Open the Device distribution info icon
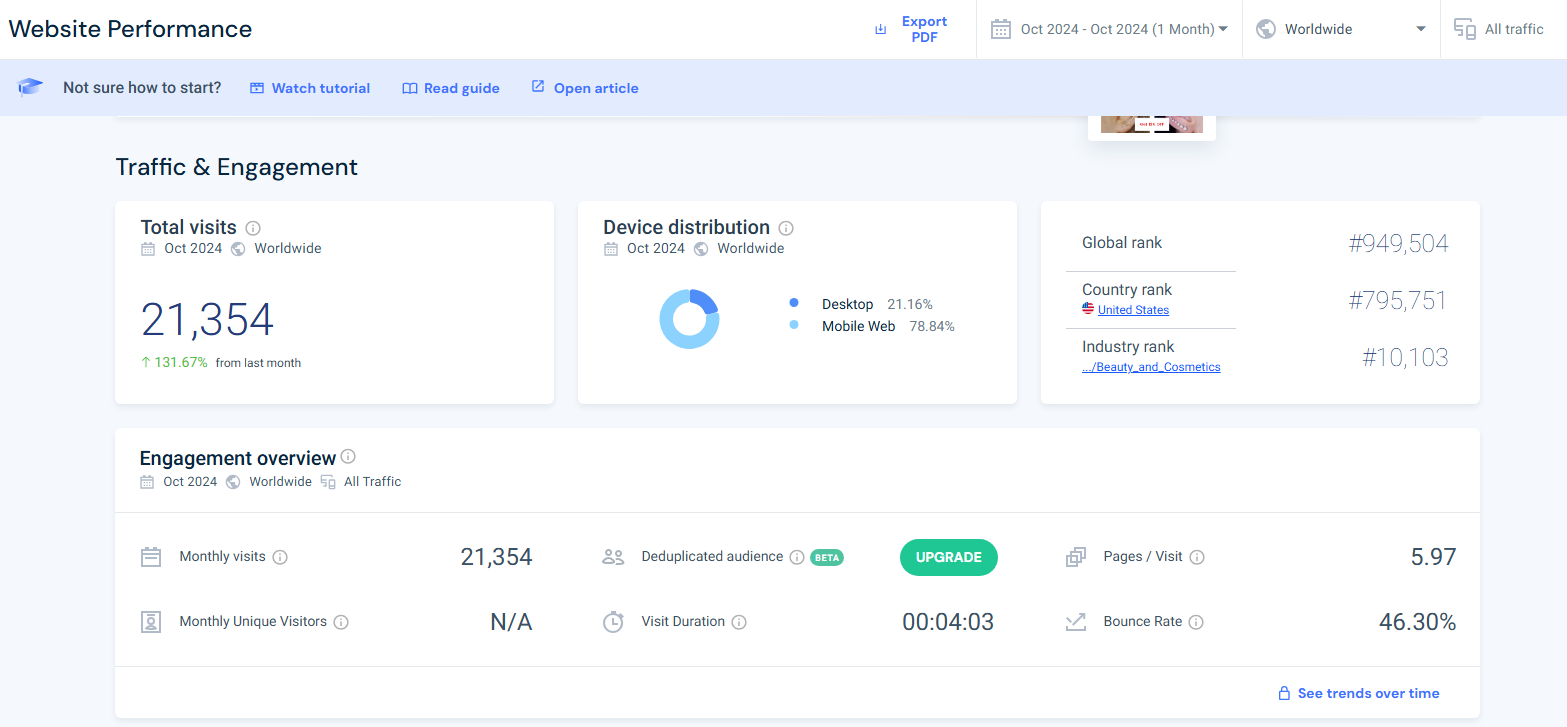The width and height of the screenshot is (1567, 727). 786,228
